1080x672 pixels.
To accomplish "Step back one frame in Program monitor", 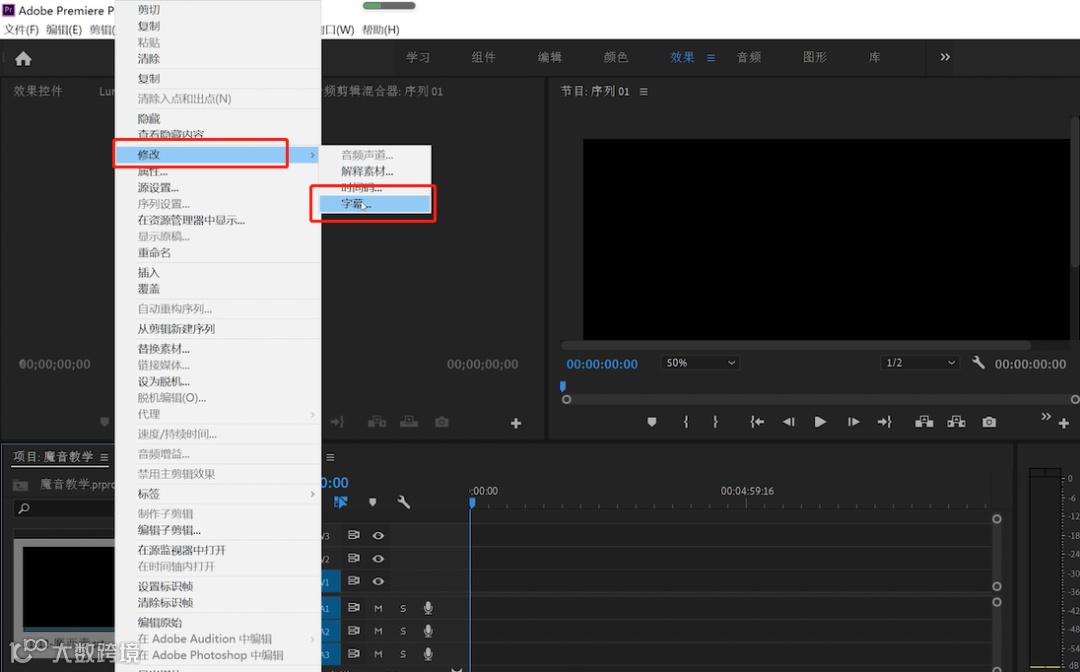I will pyautogui.click(x=789, y=422).
